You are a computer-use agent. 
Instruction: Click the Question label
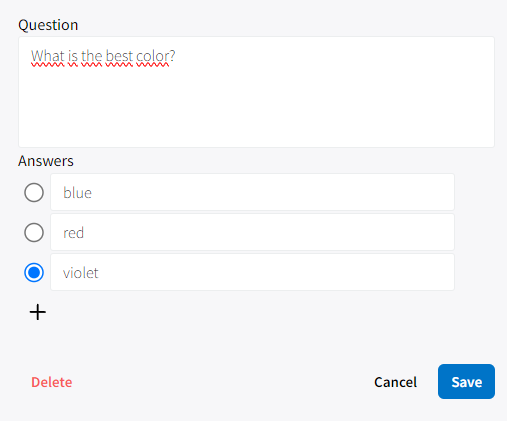coord(48,25)
